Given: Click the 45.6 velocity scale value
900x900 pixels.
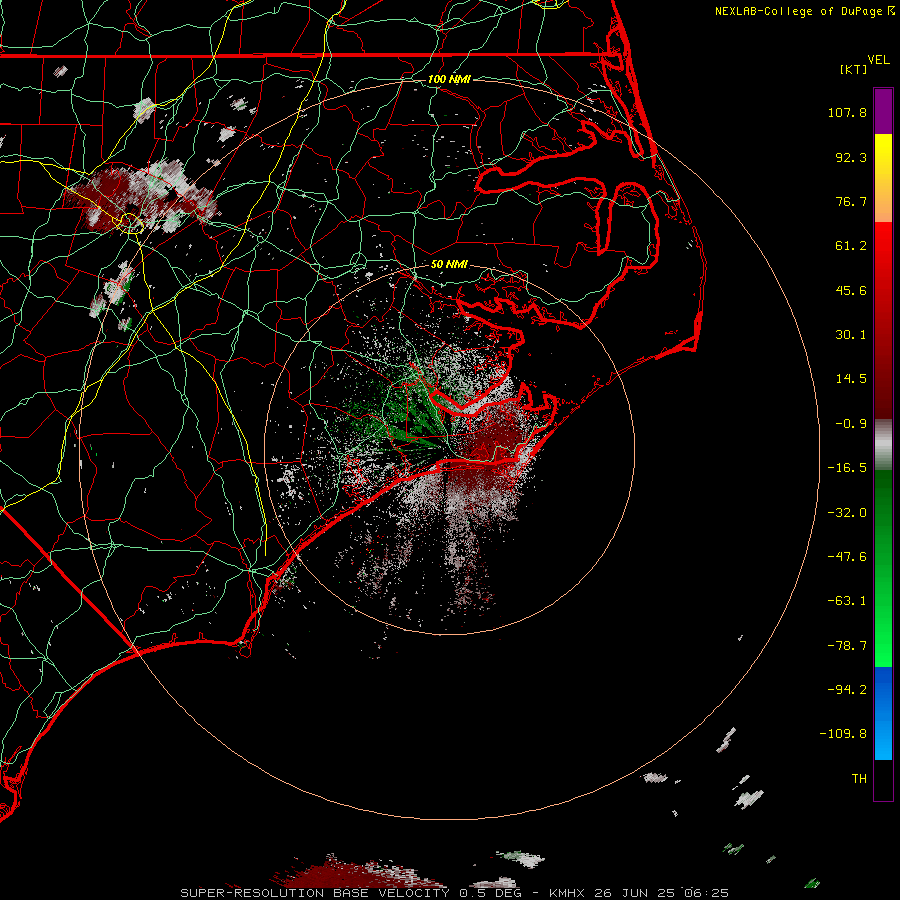Looking at the screenshot, I should 851,290.
